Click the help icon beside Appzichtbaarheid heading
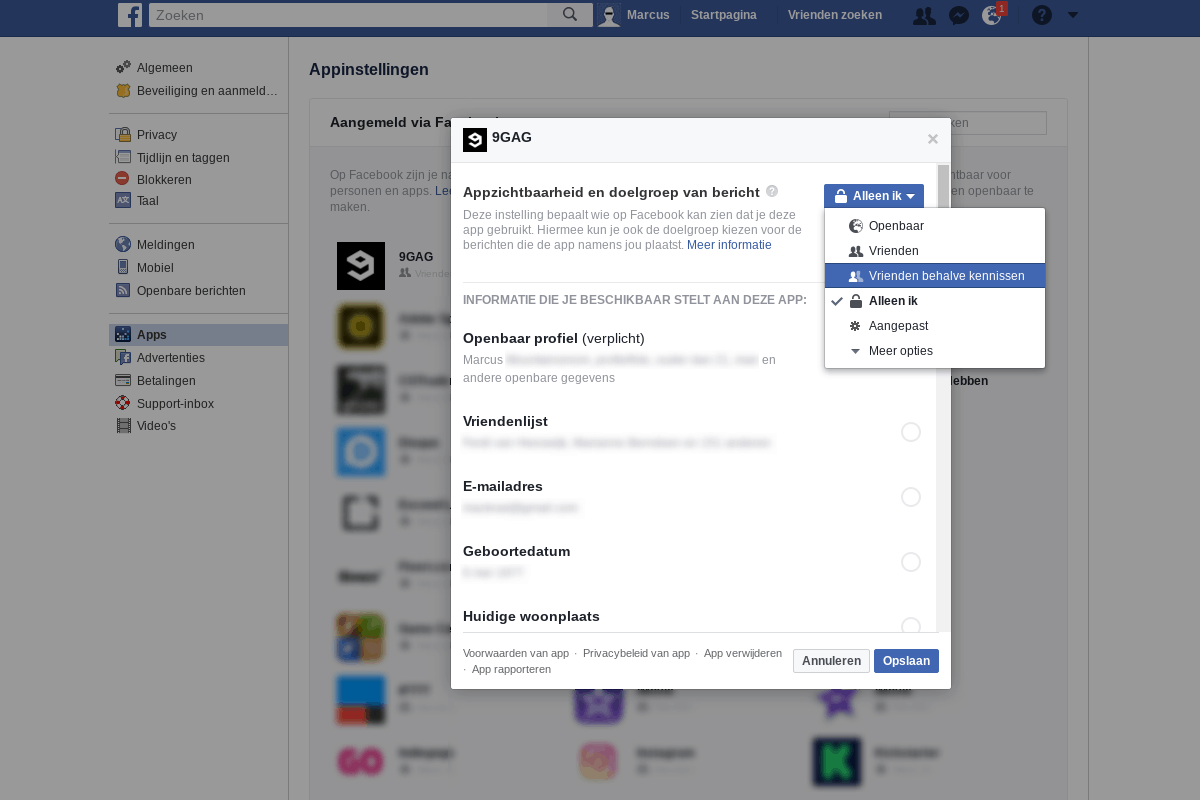1200x800 pixels. pos(772,191)
